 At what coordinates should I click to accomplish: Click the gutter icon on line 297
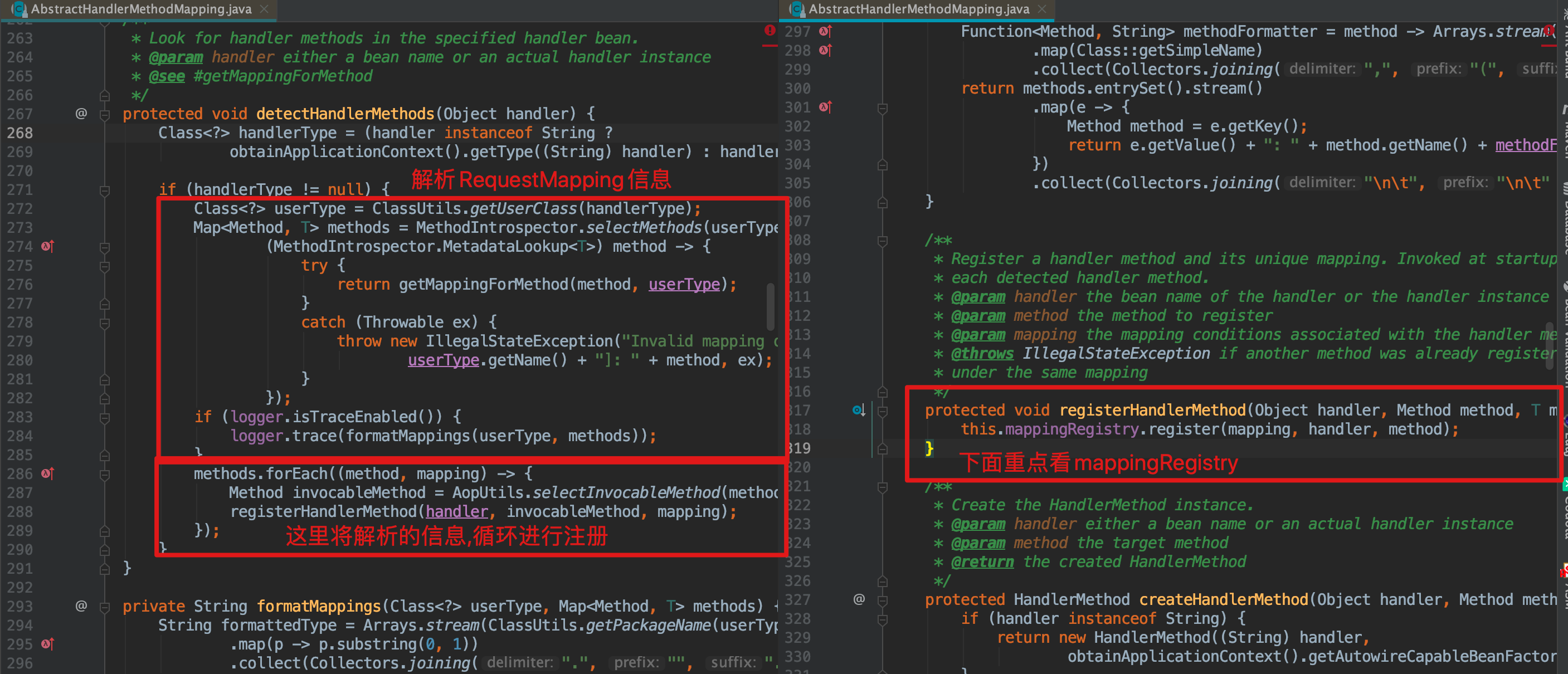(825, 31)
